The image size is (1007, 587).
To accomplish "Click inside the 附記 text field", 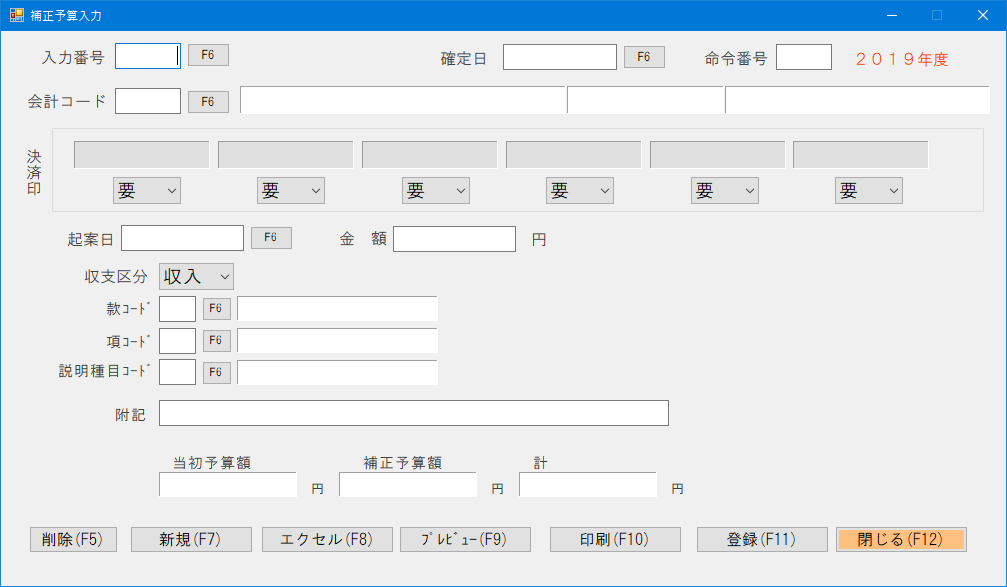I will [x=414, y=413].
